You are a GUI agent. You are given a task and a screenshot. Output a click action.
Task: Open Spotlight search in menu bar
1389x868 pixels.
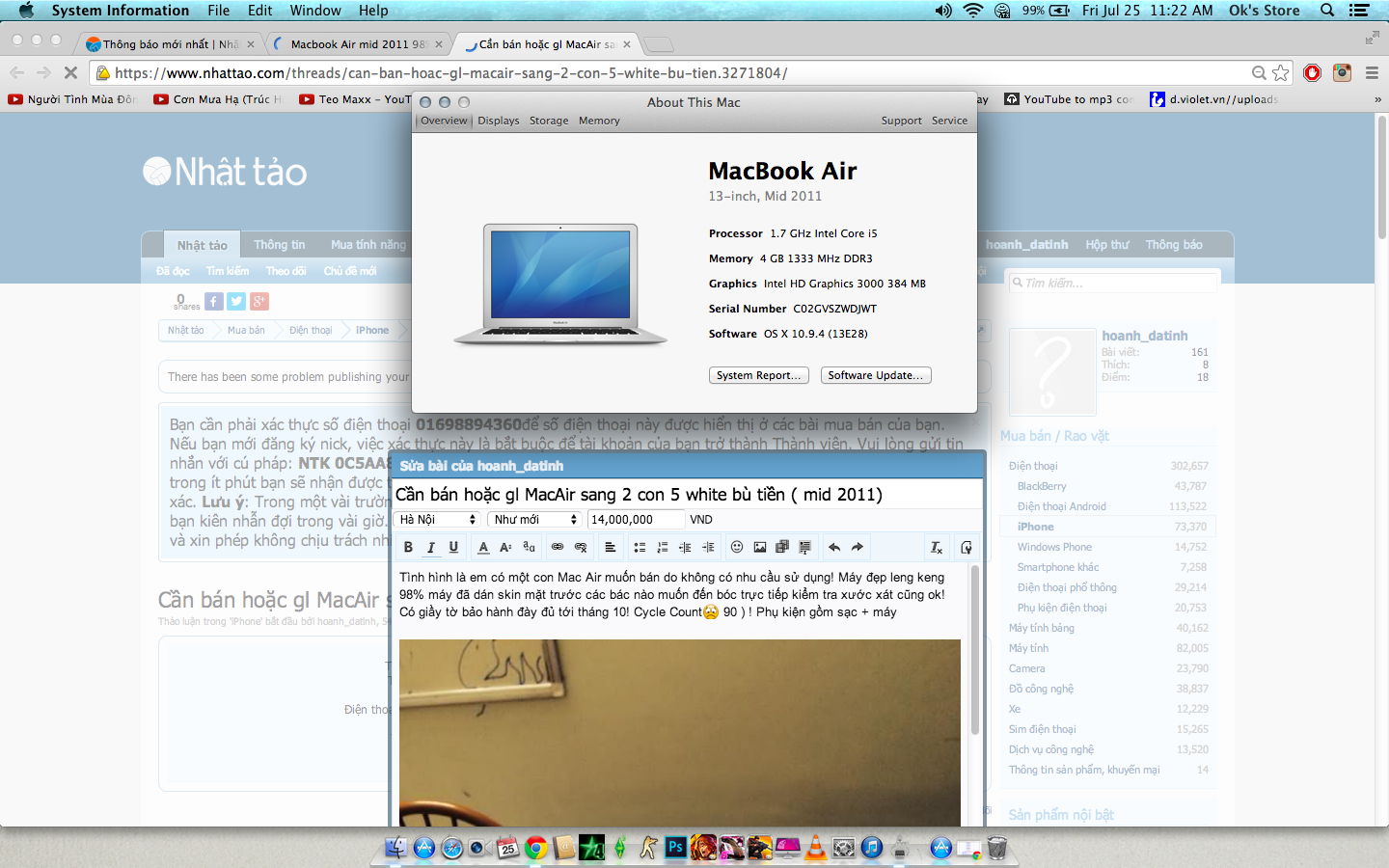click(1327, 11)
